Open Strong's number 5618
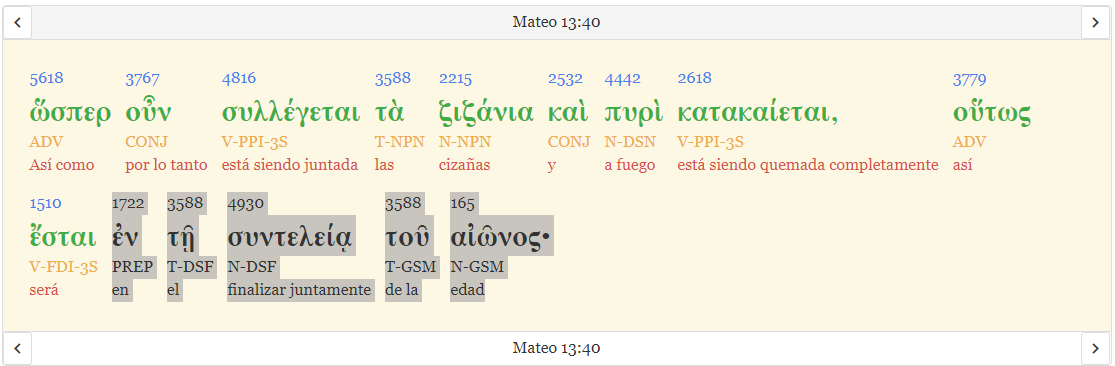The height and width of the screenshot is (366, 1115). tap(46, 79)
